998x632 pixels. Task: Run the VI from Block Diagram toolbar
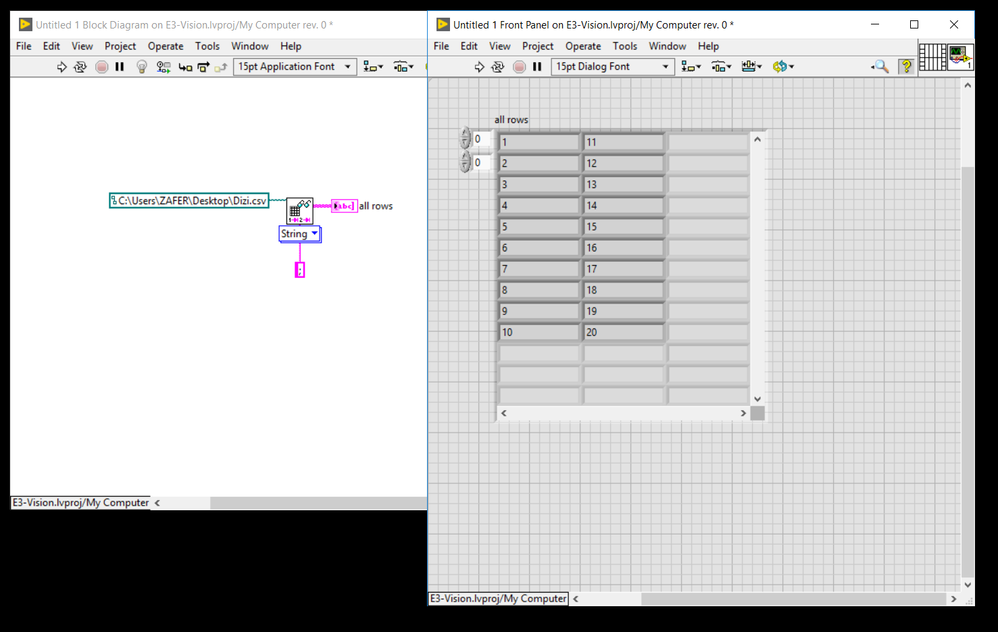(x=62, y=67)
